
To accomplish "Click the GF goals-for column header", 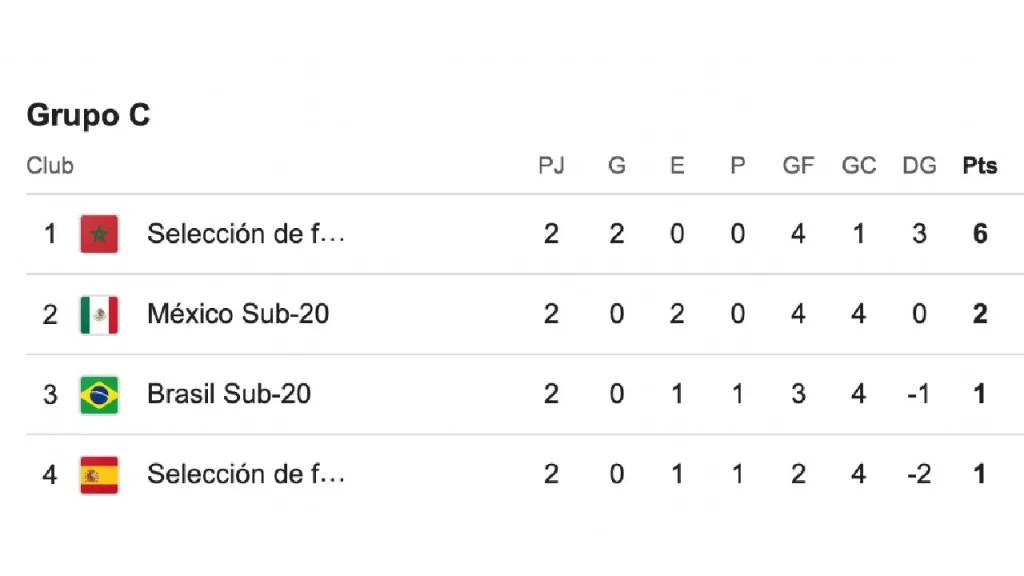I will pyautogui.click(x=798, y=166).
